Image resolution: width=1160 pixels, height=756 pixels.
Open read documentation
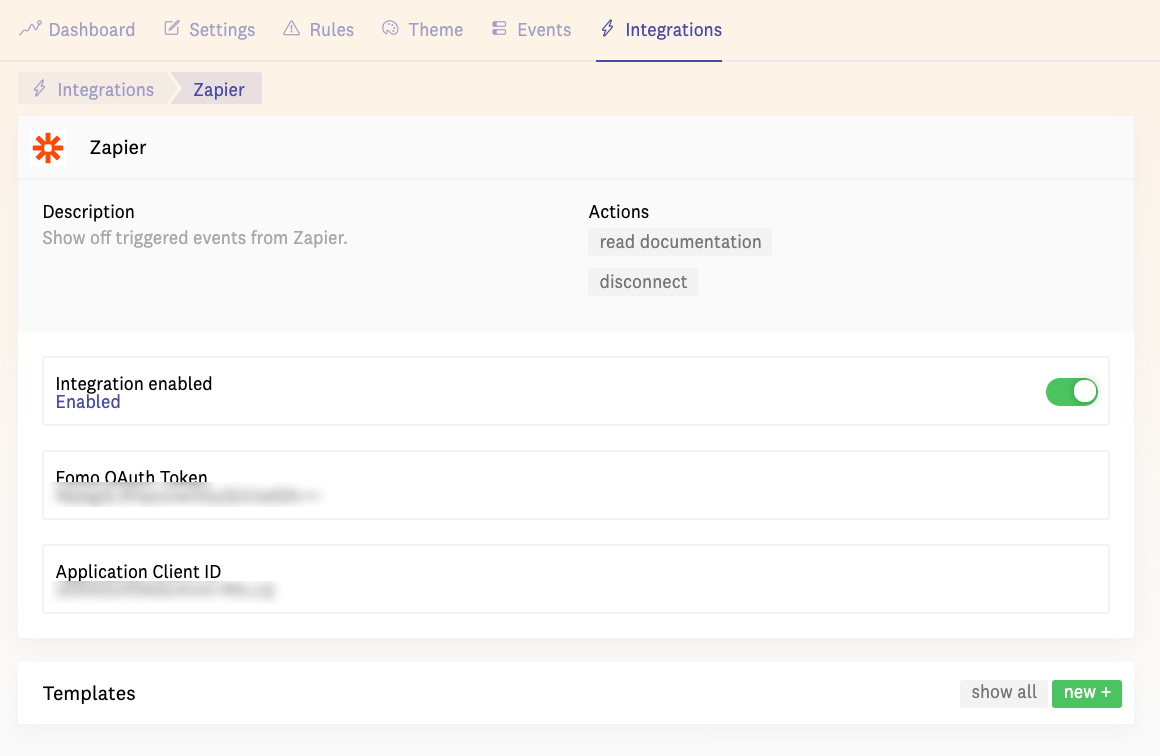680,242
